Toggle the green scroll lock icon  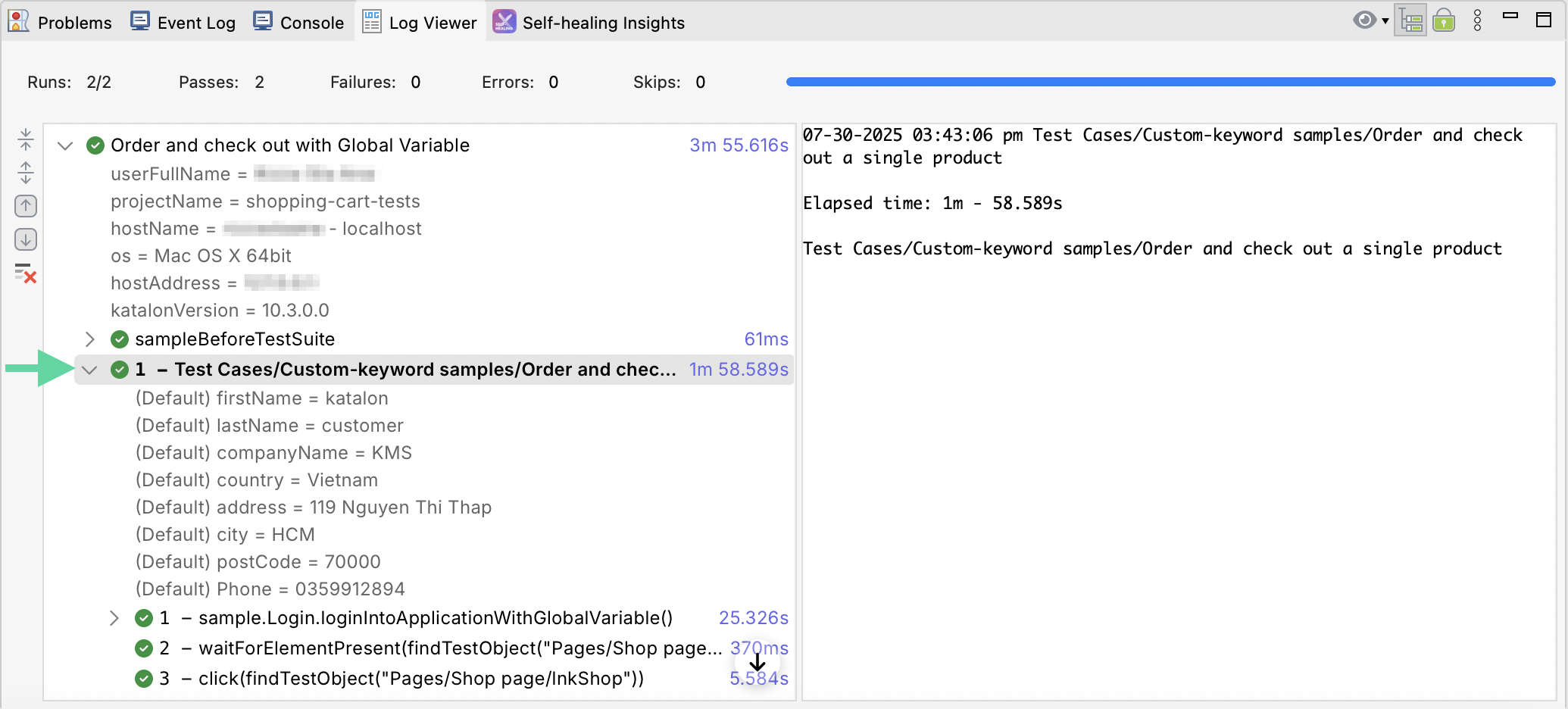coord(1444,20)
